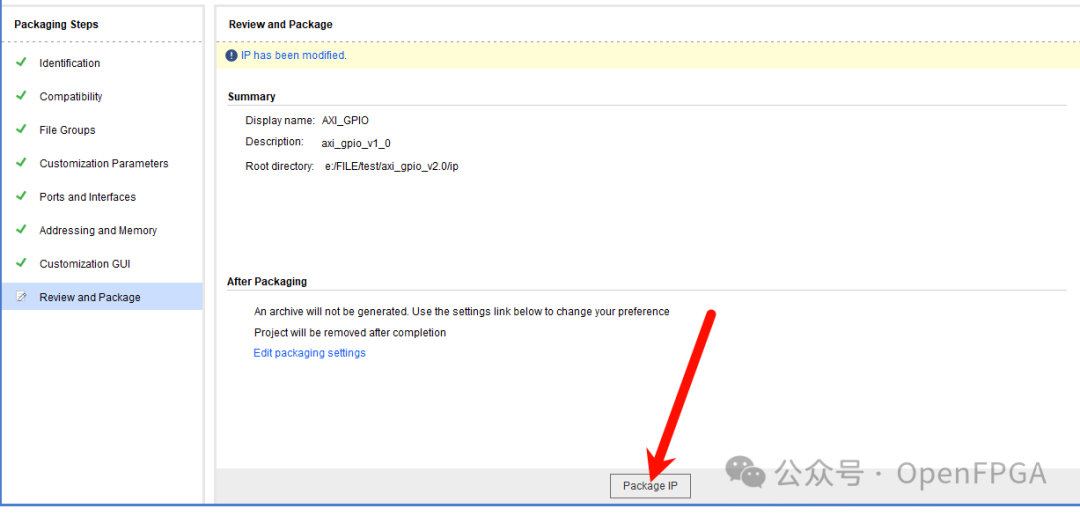The image size is (1080, 516).
Task: Click the green checkmark beside Identification
Action: 21,62
